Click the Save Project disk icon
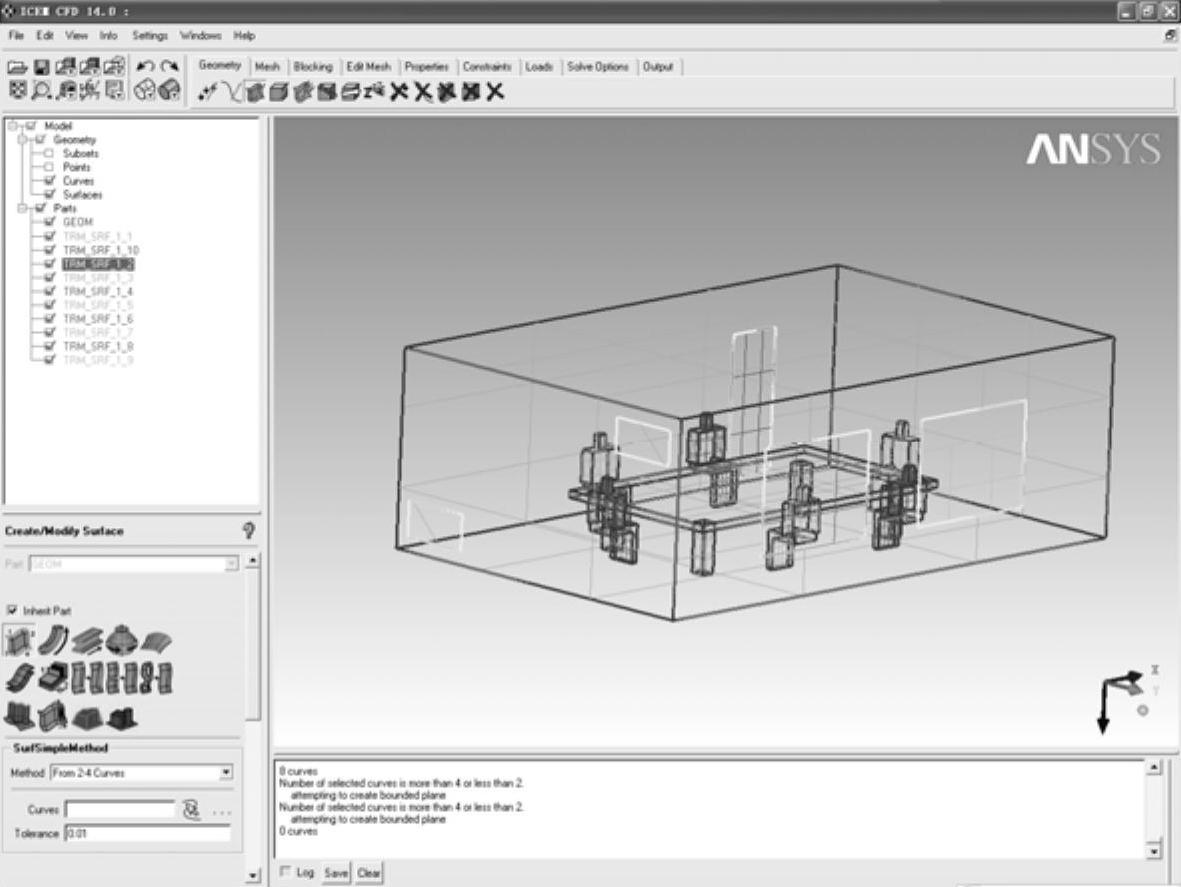This screenshot has width=1181, height=887. tap(42, 67)
